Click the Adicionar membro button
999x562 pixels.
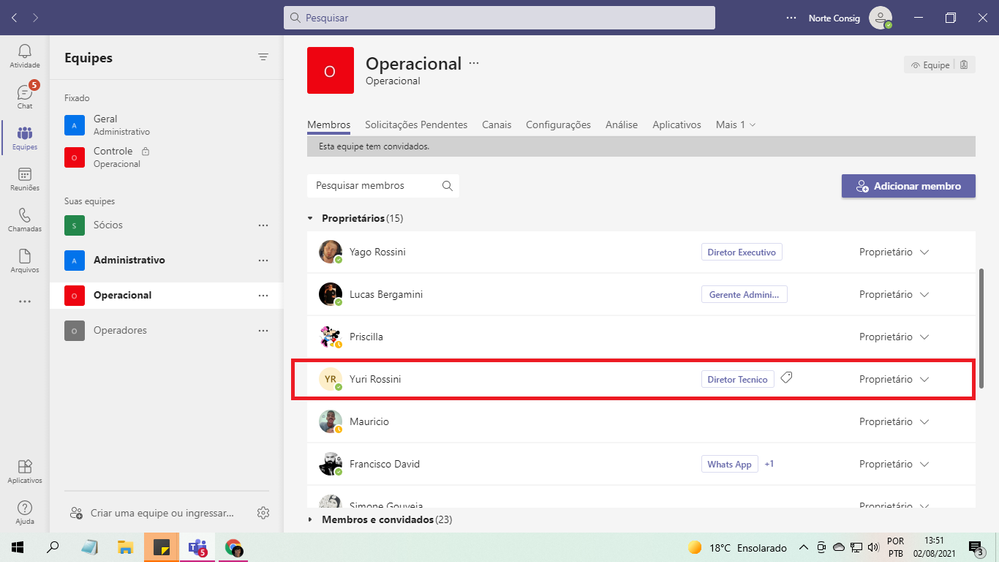909,186
